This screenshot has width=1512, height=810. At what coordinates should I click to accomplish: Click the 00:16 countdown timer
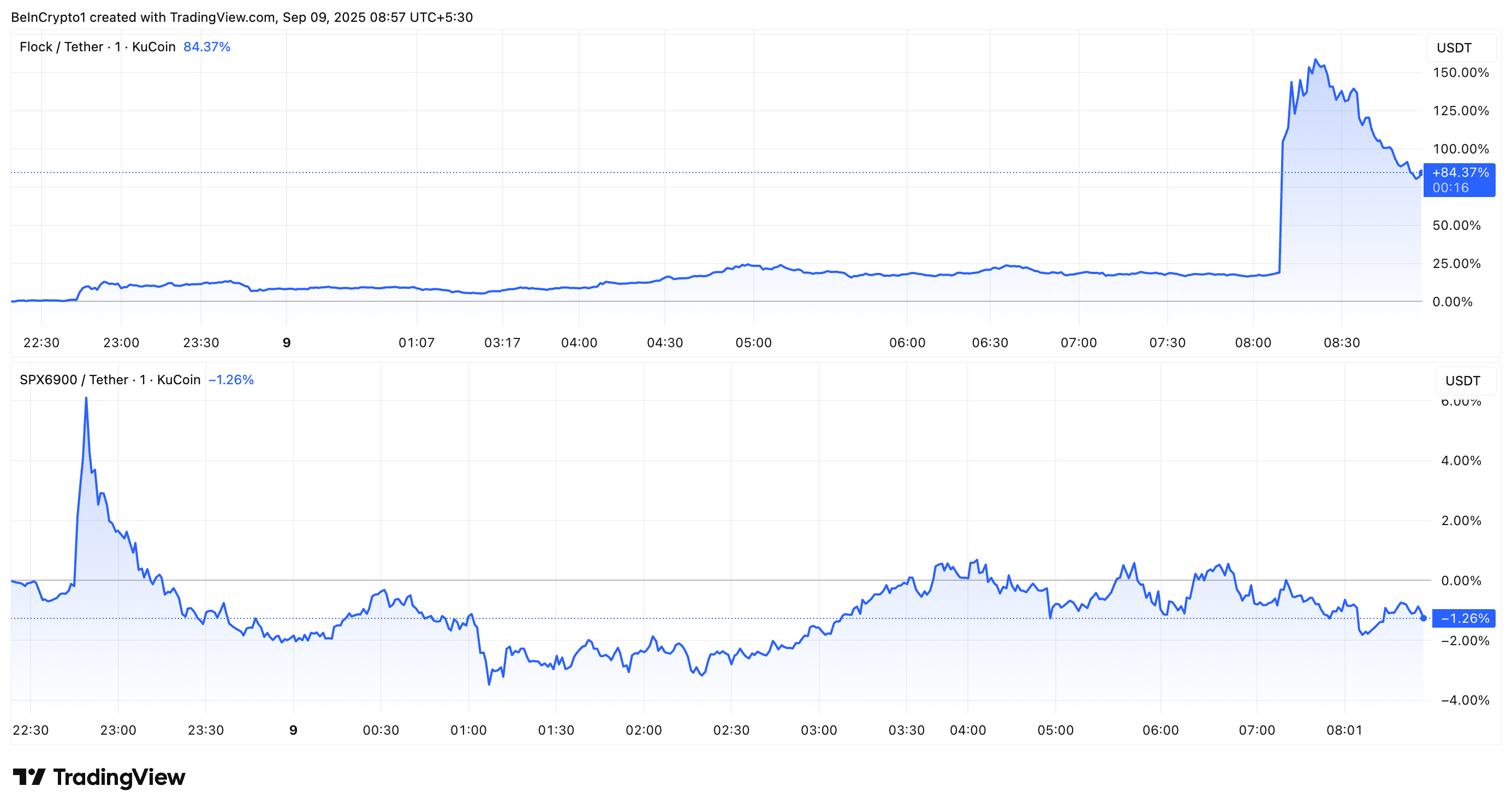[1450, 188]
